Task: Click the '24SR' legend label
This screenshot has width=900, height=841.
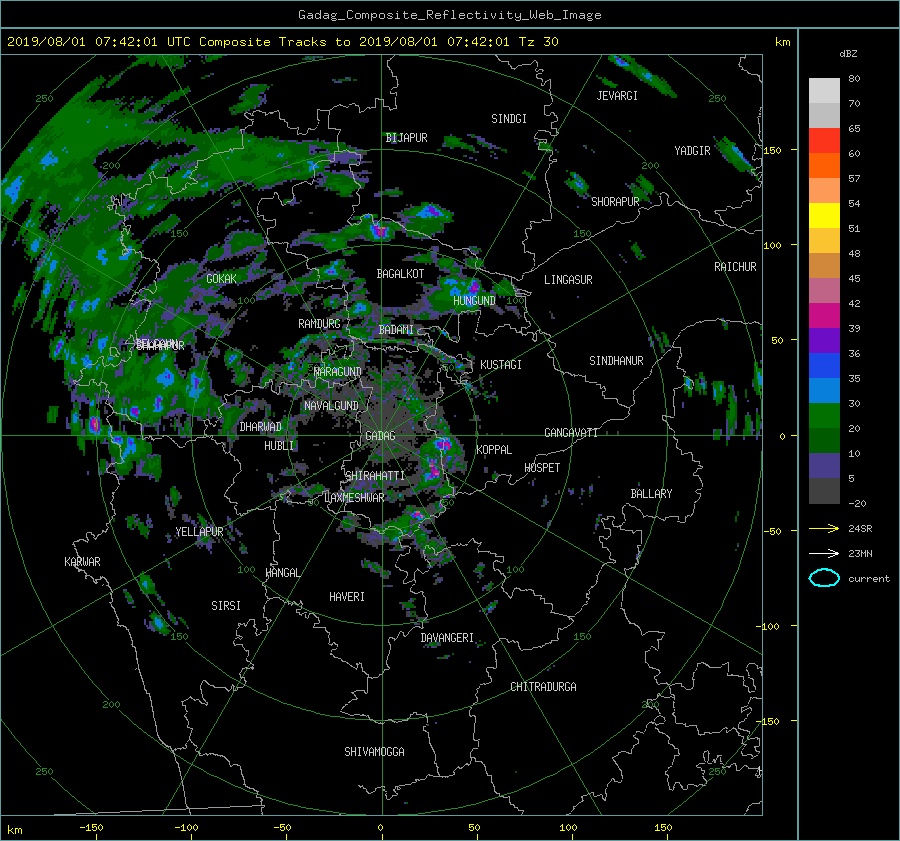Action: [860, 528]
